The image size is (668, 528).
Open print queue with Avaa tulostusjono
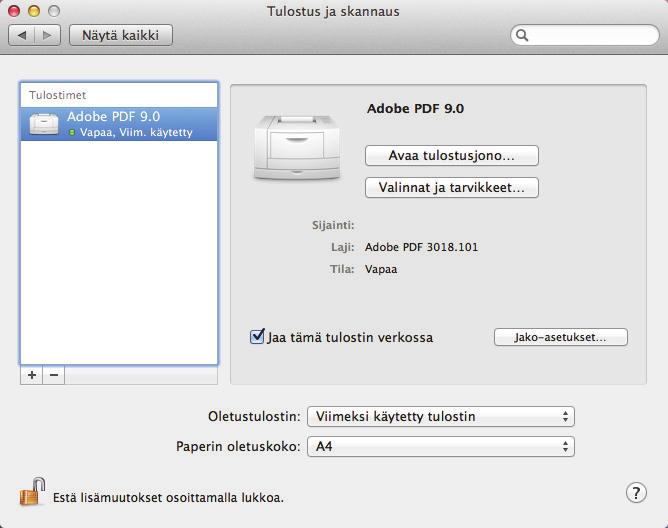click(452, 156)
